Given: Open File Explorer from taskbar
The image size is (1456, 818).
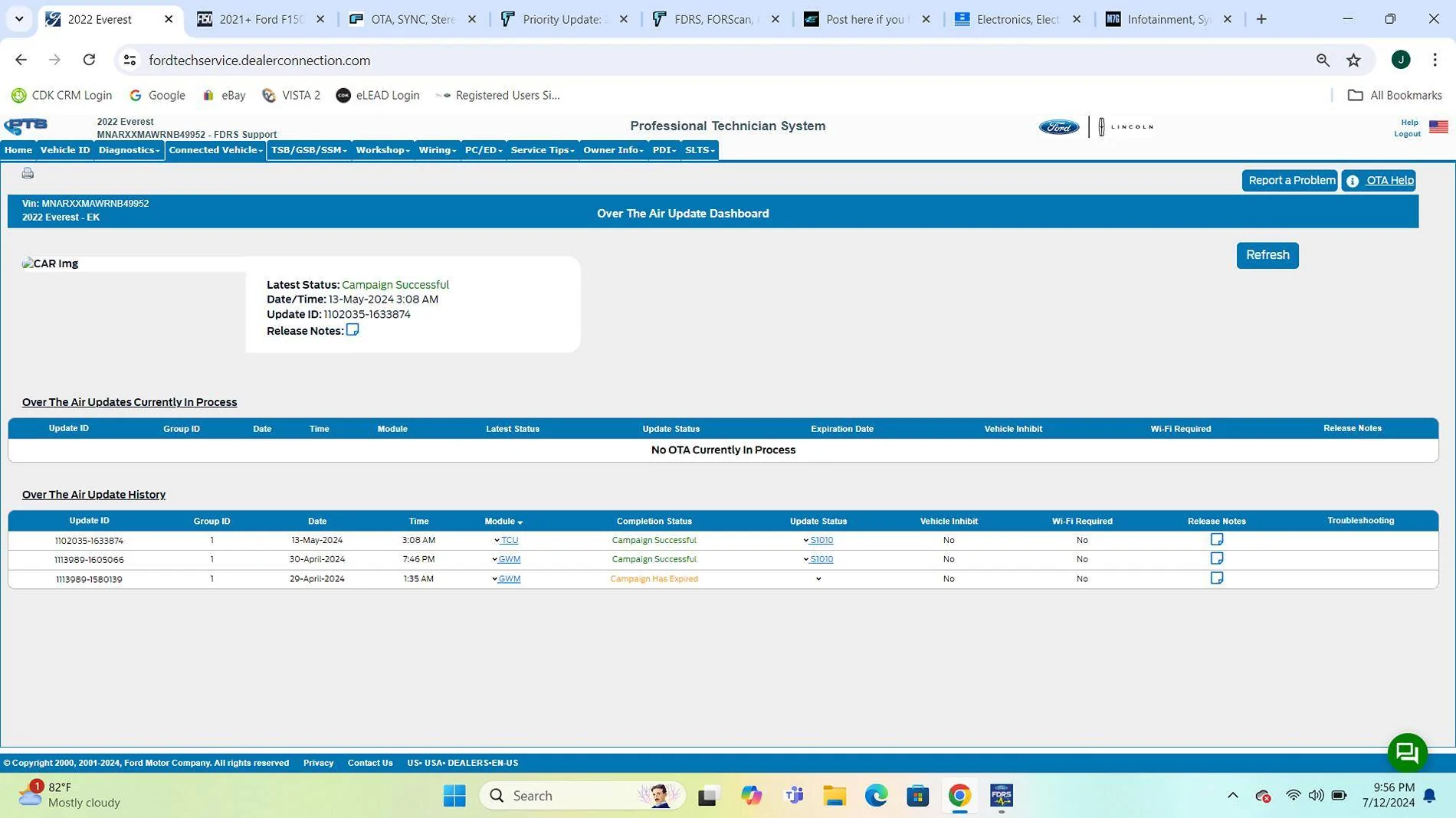Looking at the screenshot, I should coord(835,796).
